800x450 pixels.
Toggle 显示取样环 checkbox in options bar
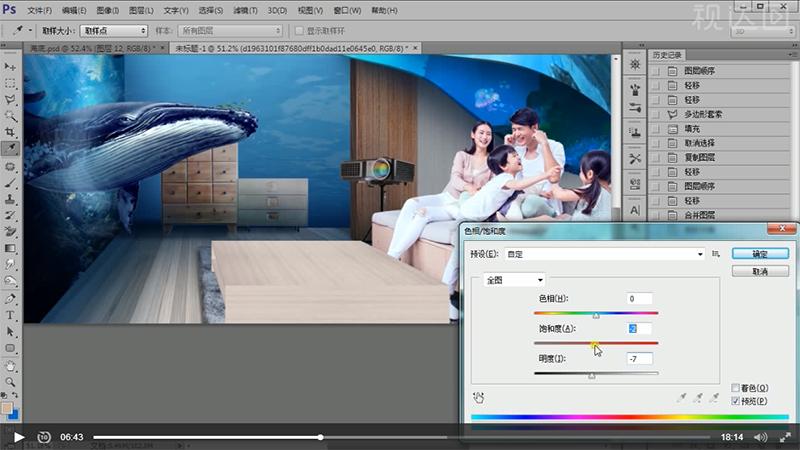click(x=299, y=31)
